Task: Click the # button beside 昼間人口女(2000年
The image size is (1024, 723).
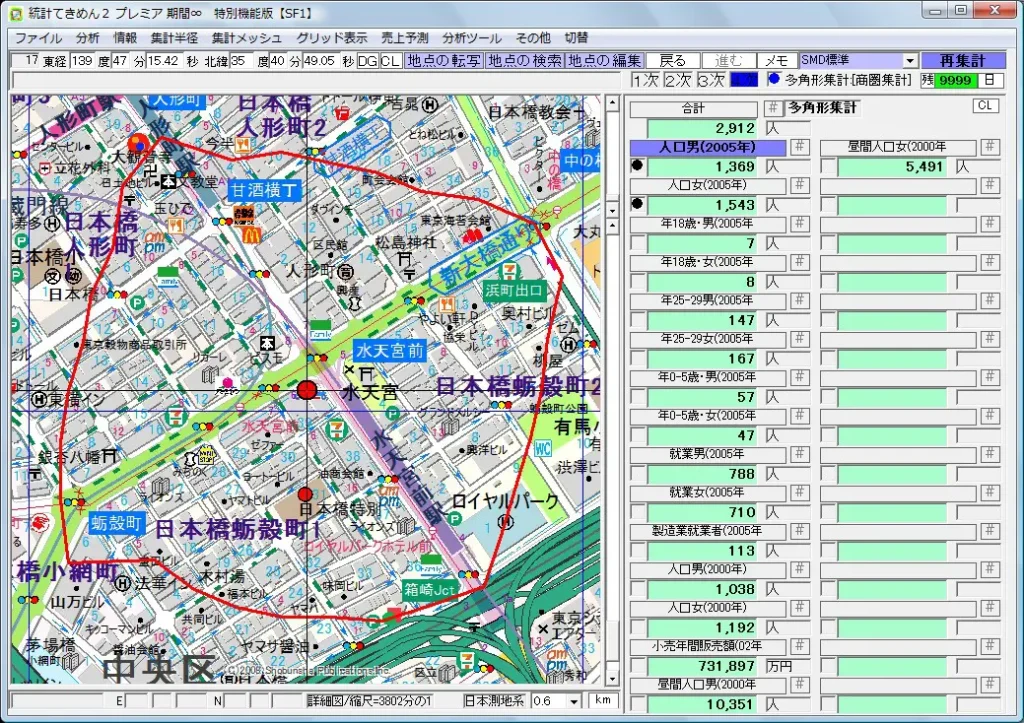Action: (x=989, y=147)
